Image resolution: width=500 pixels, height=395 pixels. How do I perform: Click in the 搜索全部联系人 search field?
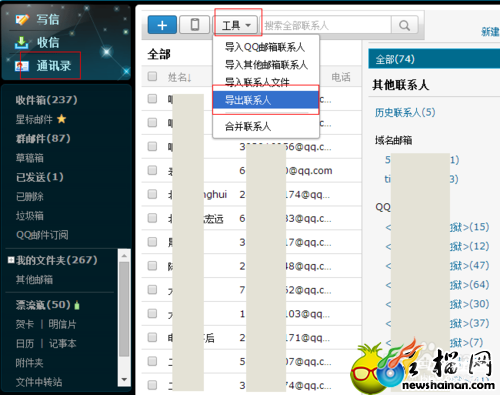pos(326,25)
